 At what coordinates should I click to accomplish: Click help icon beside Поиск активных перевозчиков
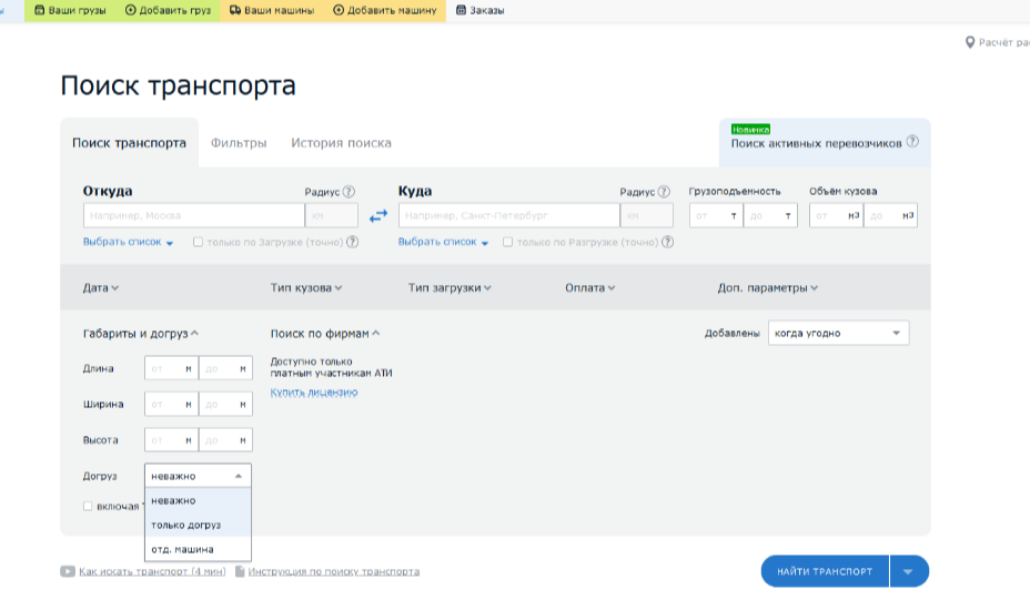(x=912, y=143)
